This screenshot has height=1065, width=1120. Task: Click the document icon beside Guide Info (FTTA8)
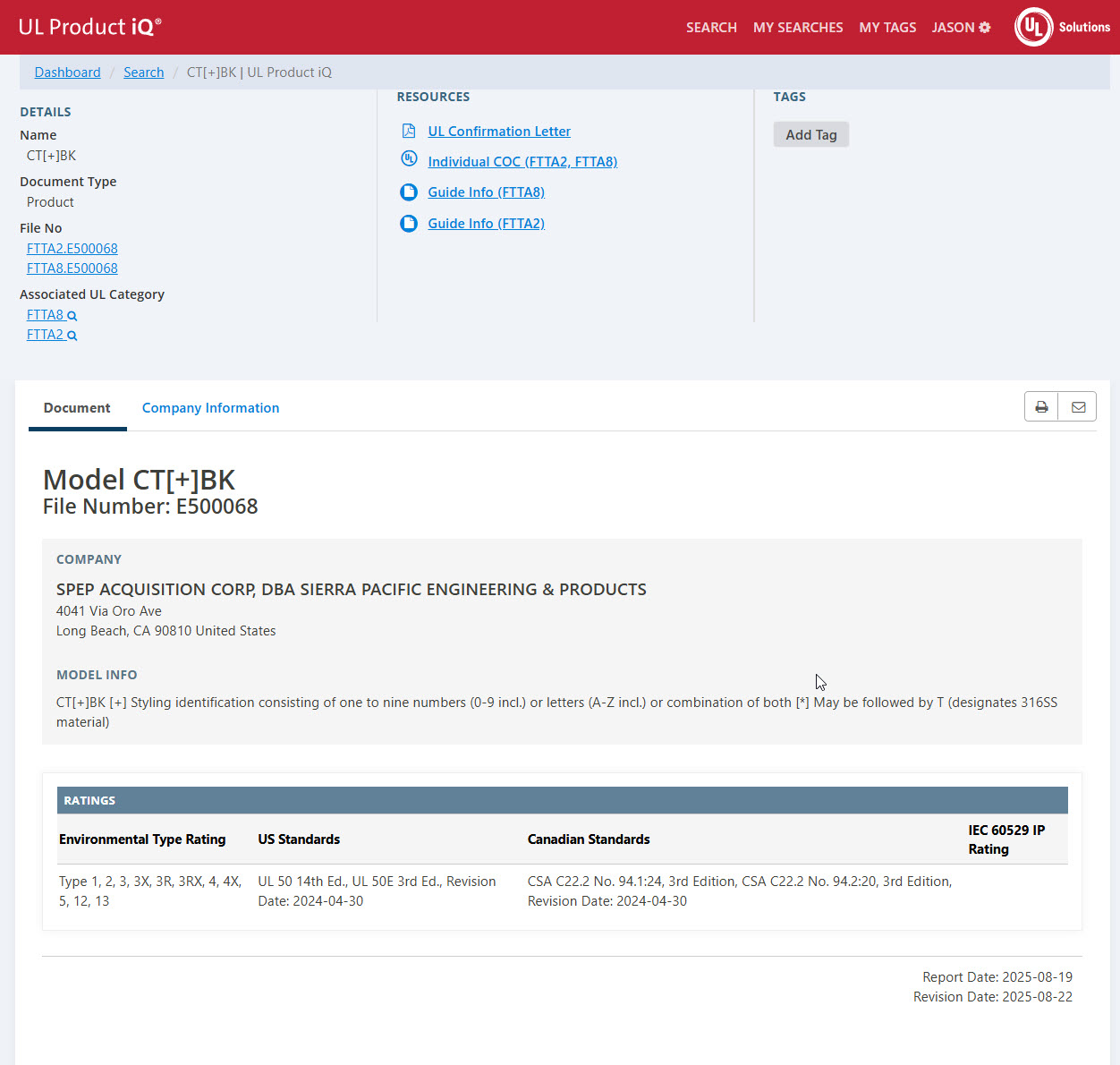409,192
